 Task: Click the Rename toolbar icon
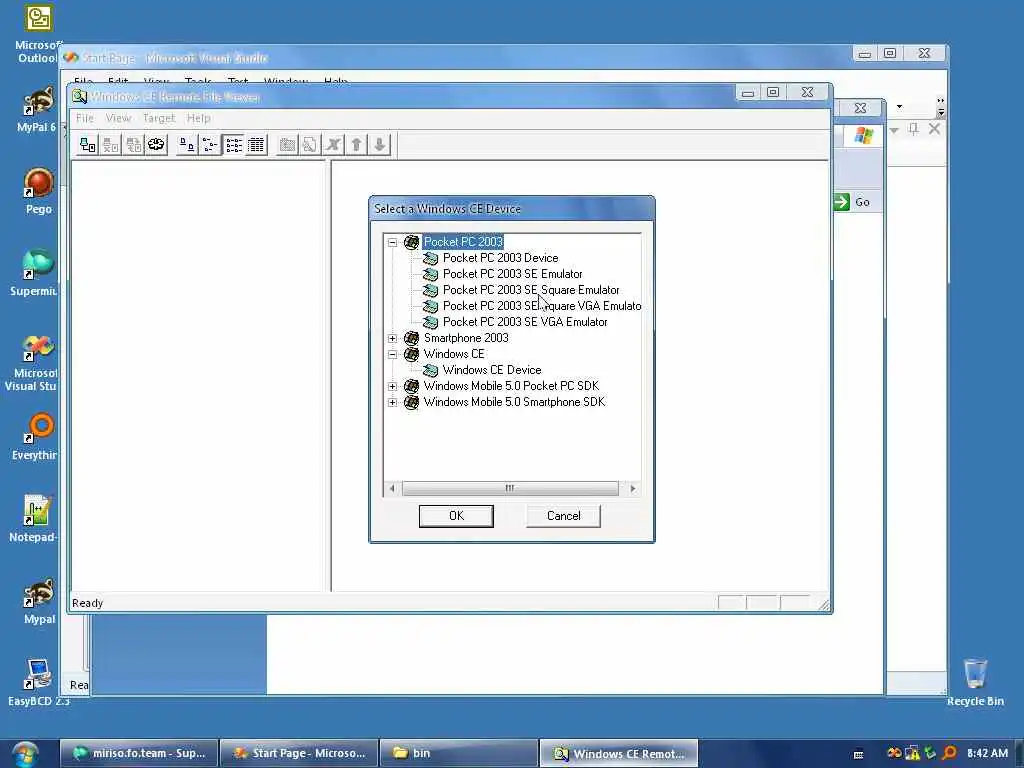(310, 144)
